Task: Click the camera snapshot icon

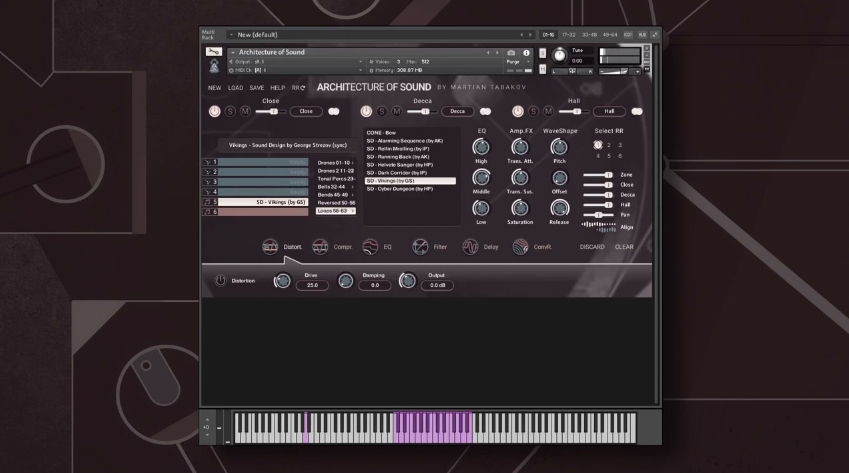Action: 511,52
